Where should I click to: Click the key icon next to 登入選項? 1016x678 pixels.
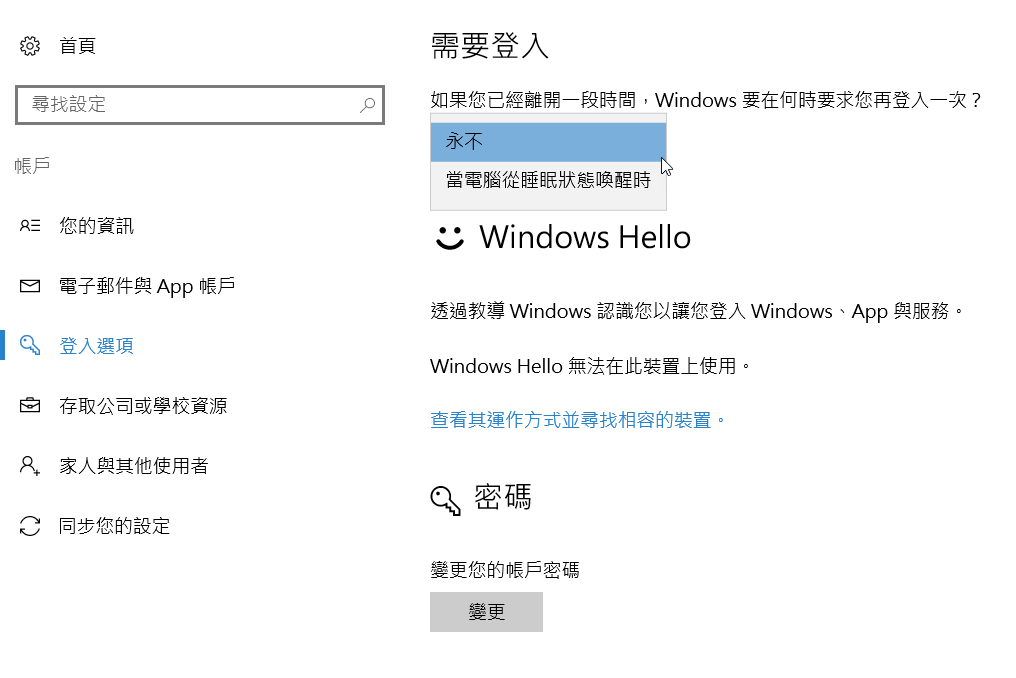point(30,346)
